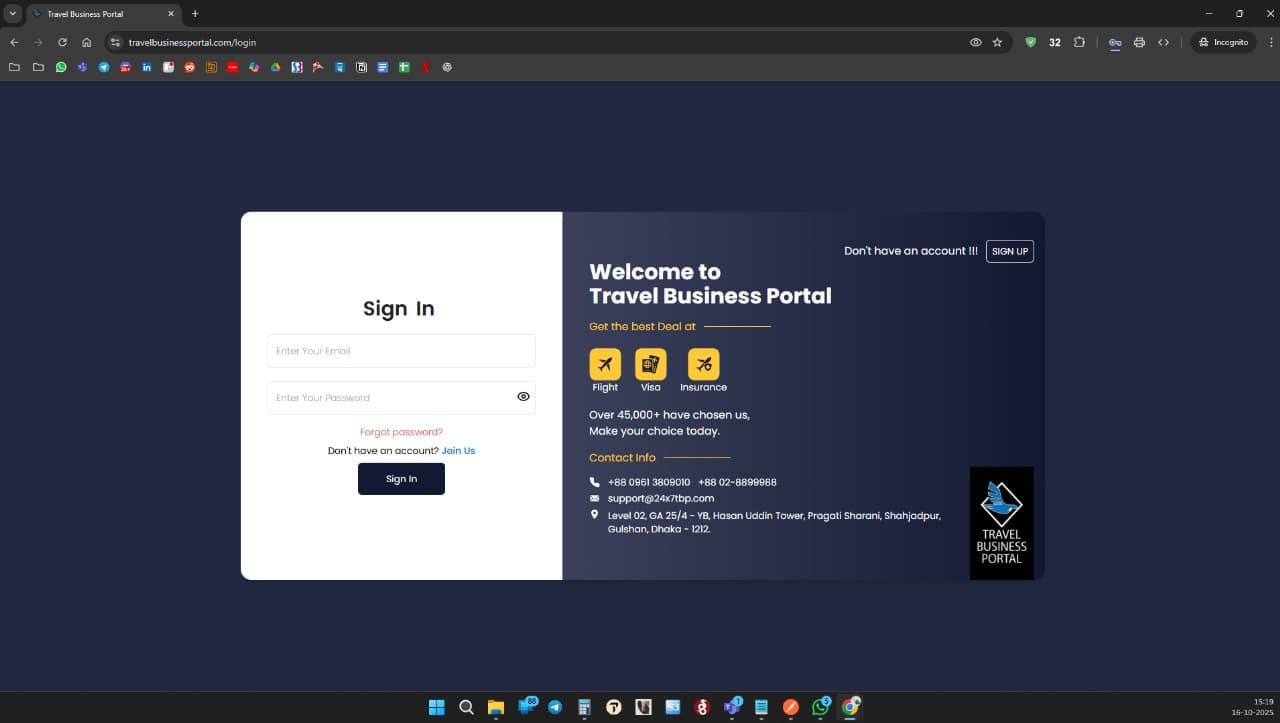This screenshot has height=723, width=1280.
Task: Click the Chrome extensions puzzle icon
Action: point(1079,42)
